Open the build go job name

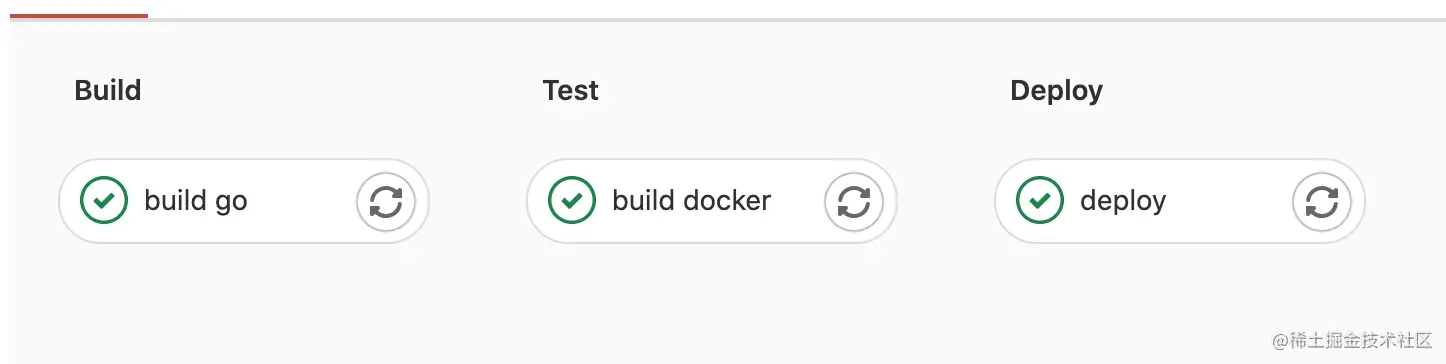coord(196,201)
